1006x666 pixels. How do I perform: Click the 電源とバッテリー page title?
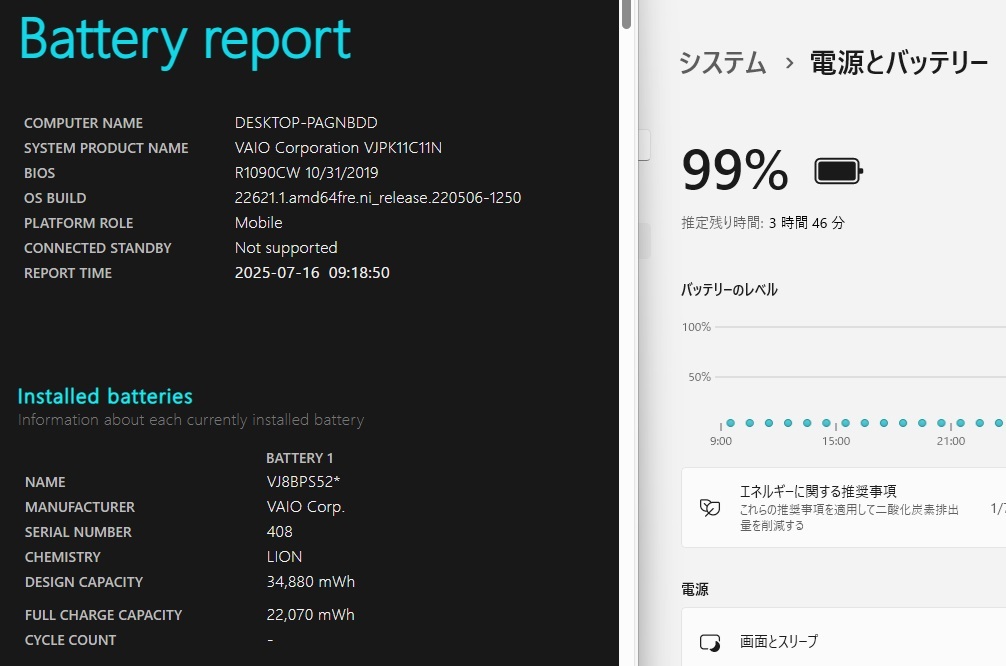[899, 63]
